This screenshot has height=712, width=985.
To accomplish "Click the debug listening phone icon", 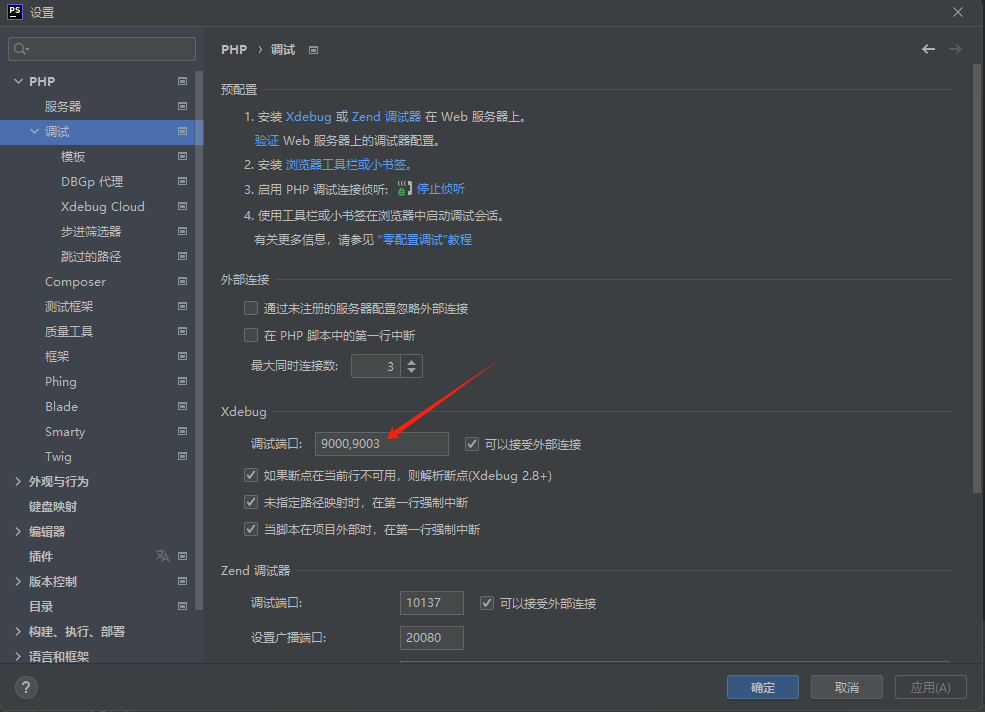I will coord(405,189).
